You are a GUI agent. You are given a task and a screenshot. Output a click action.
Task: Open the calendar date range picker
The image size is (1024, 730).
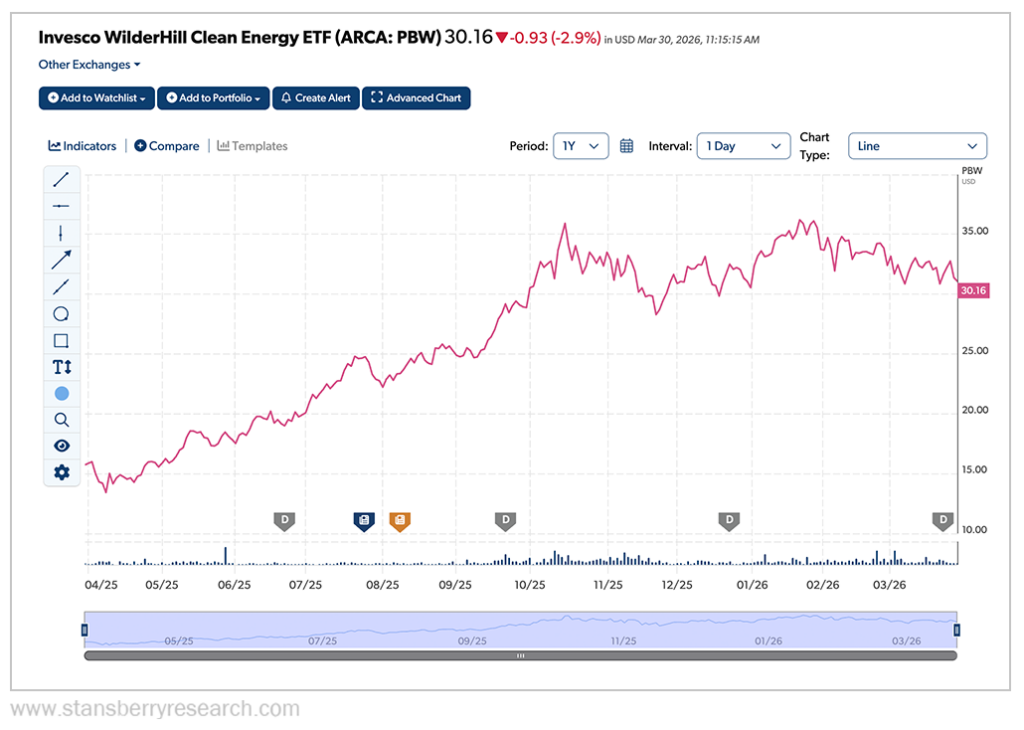[627, 146]
